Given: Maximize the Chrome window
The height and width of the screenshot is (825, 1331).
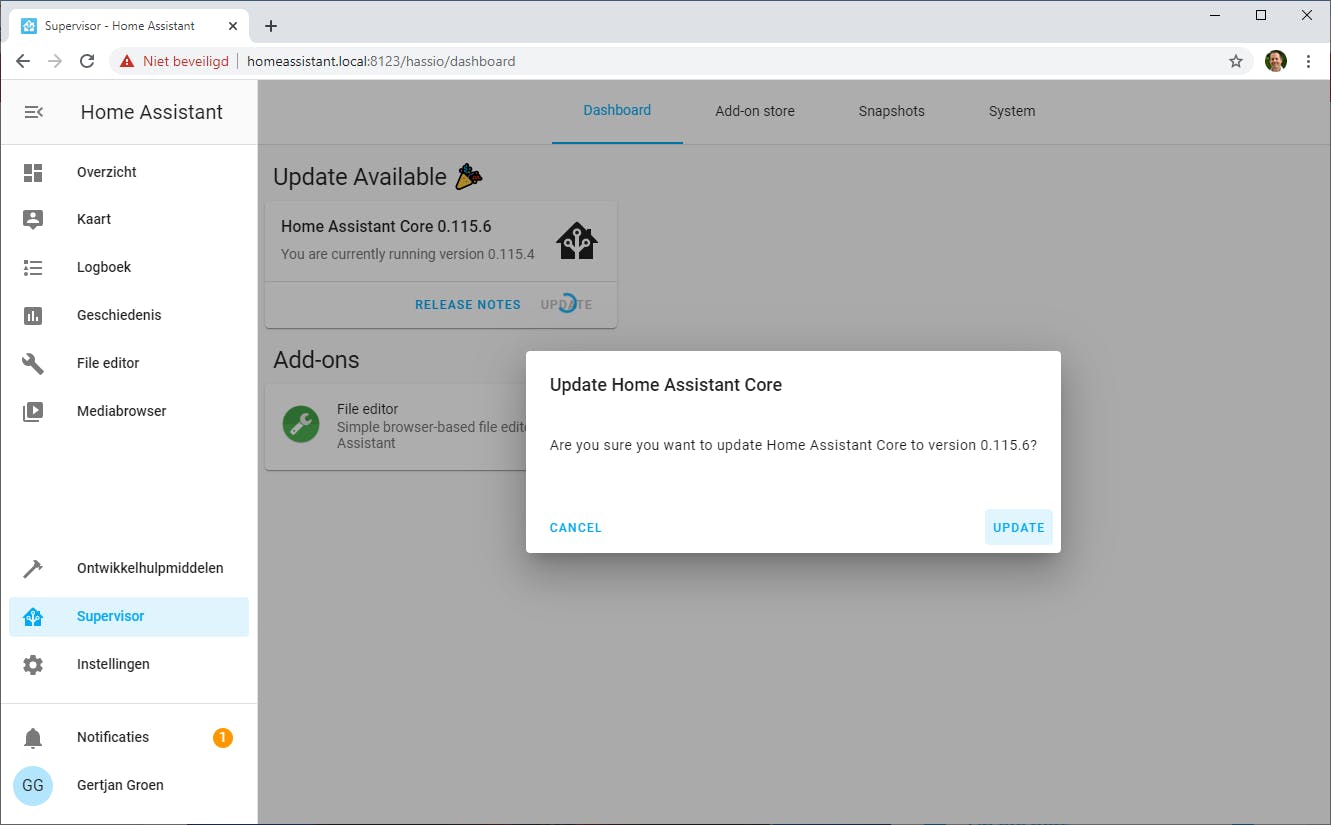Looking at the screenshot, I should coord(1261,15).
